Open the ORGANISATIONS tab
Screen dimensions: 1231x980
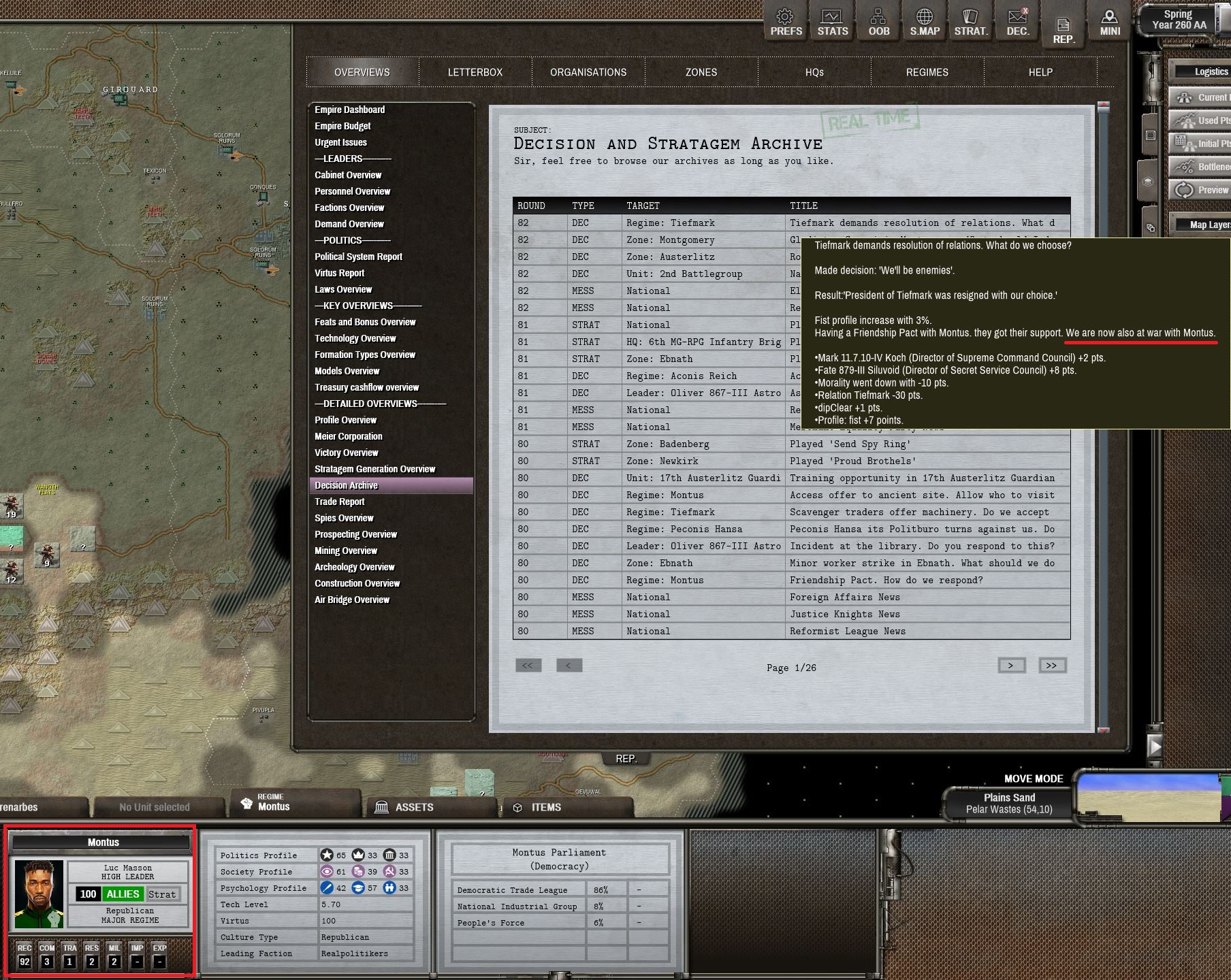[588, 72]
